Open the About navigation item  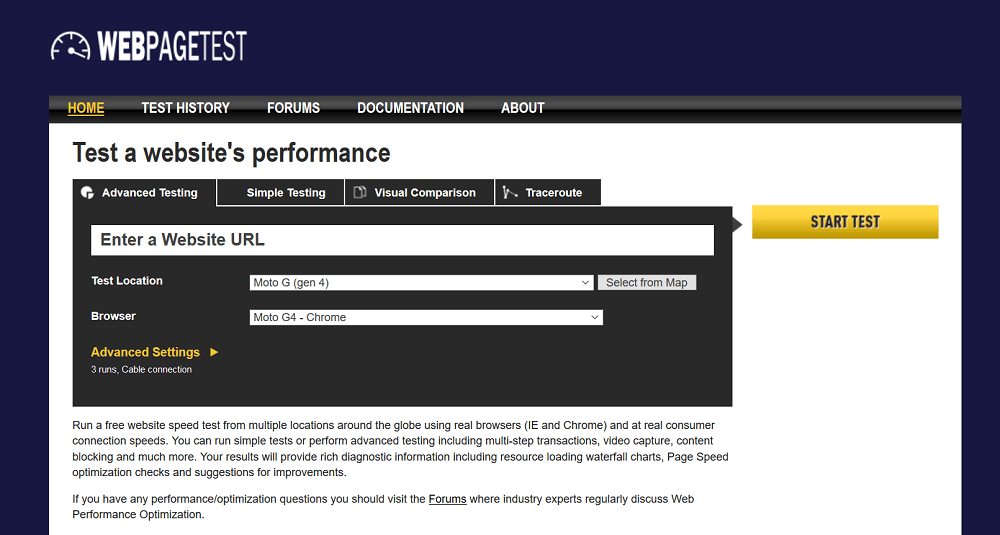pos(523,108)
